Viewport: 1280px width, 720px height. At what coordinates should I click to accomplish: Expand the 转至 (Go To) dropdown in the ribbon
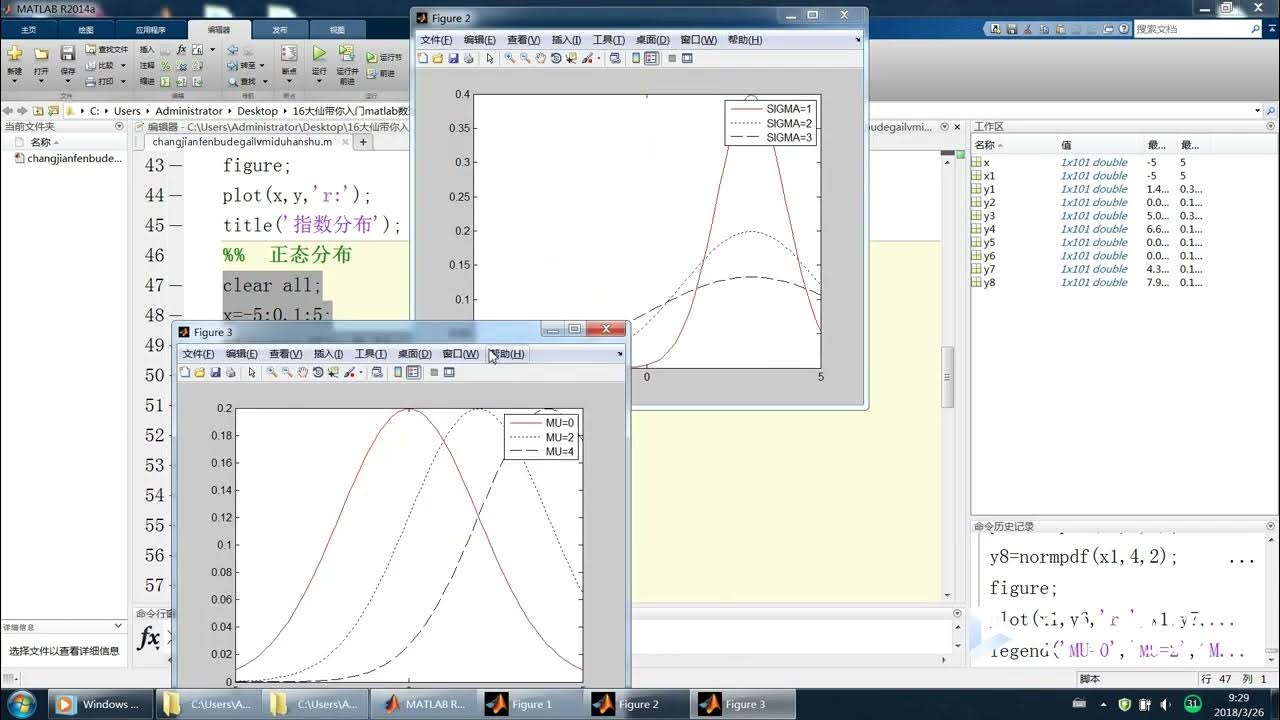[x=261, y=65]
